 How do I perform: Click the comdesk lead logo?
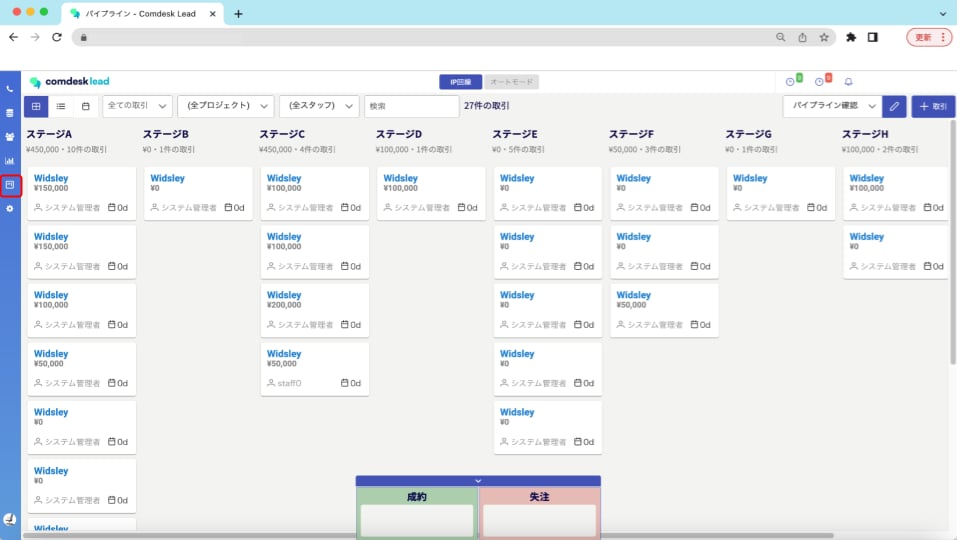tap(69, 81)
